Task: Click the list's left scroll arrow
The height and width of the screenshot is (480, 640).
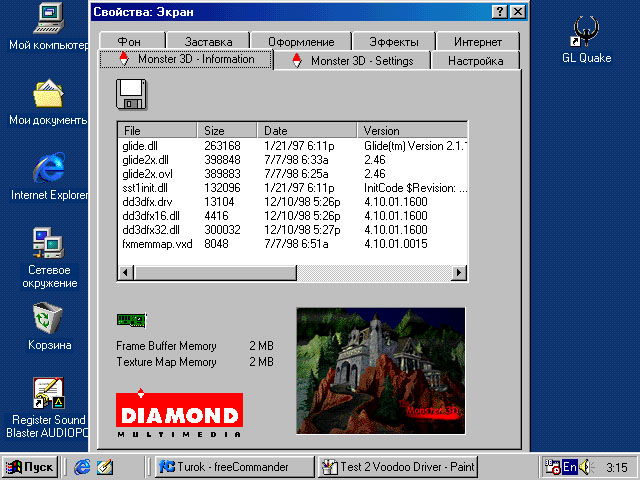Action: 126,272
